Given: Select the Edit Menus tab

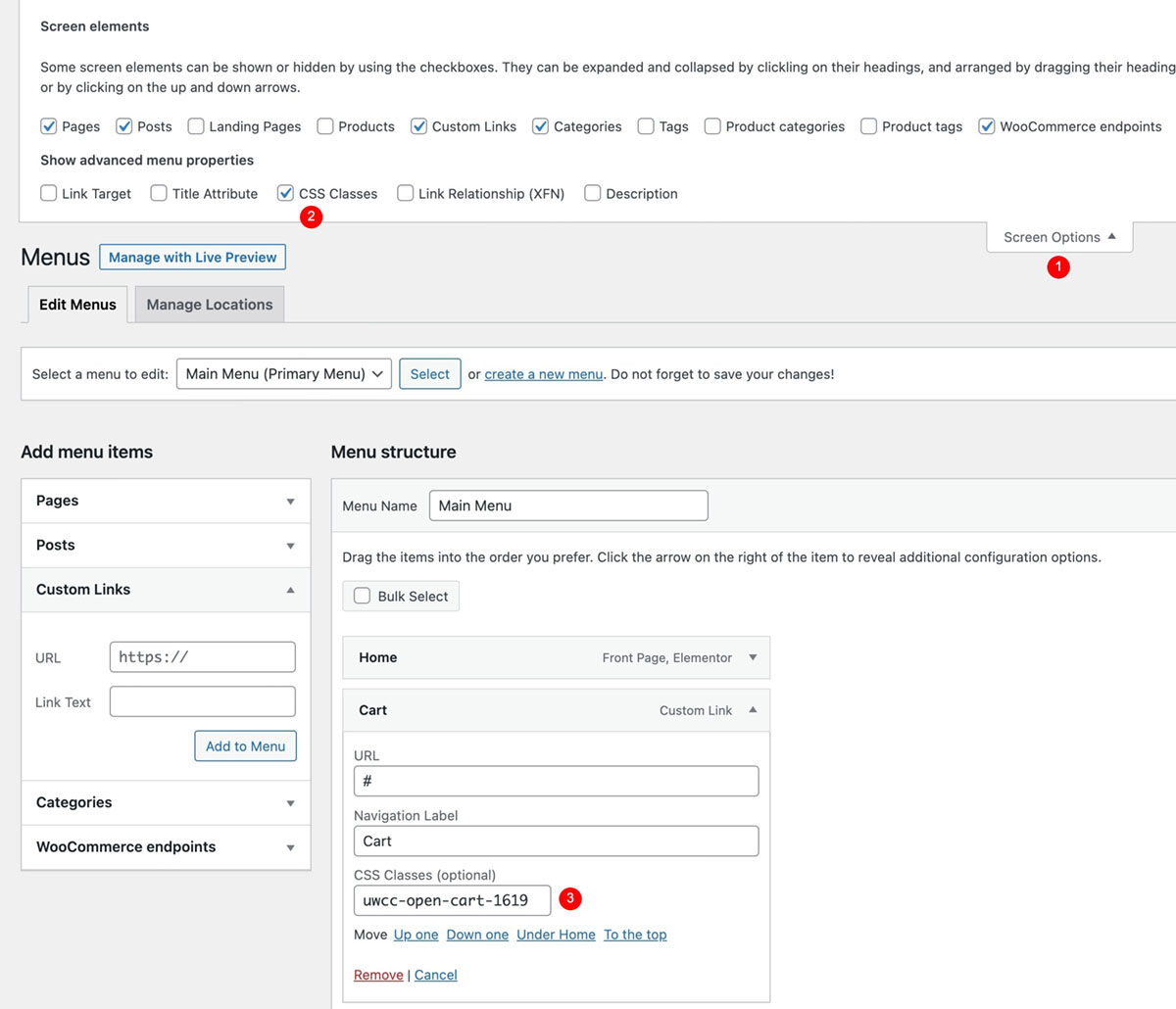Looking at the screenshot, I should (77, 305).
